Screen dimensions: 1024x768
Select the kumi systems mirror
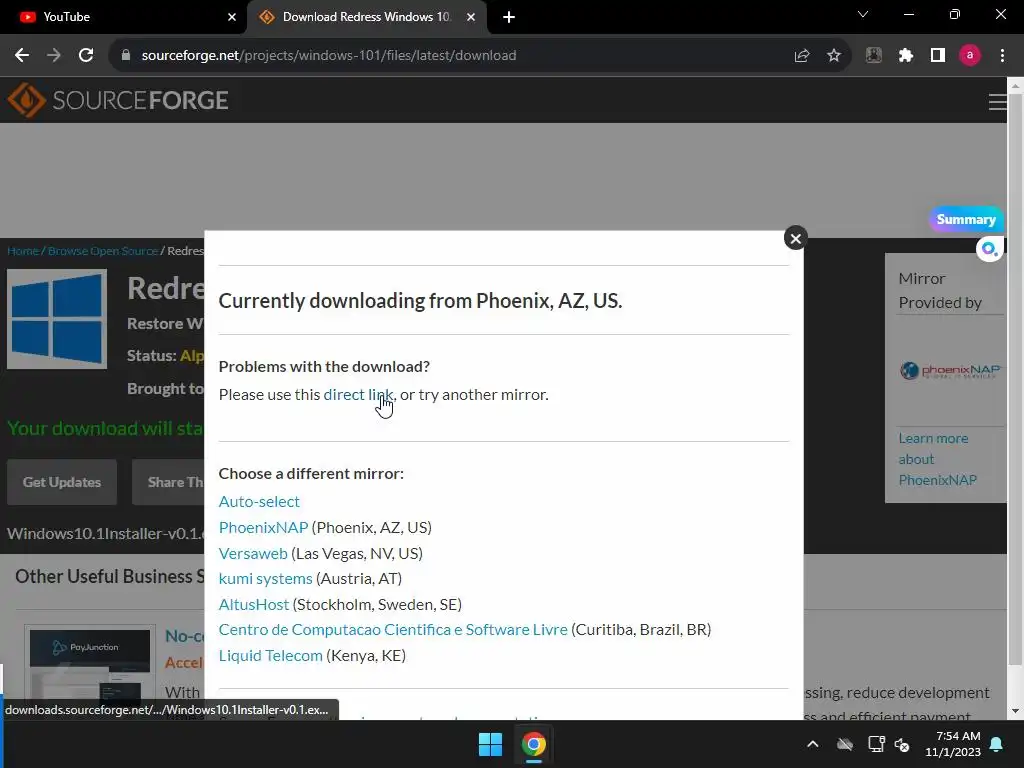coord(266,579)
